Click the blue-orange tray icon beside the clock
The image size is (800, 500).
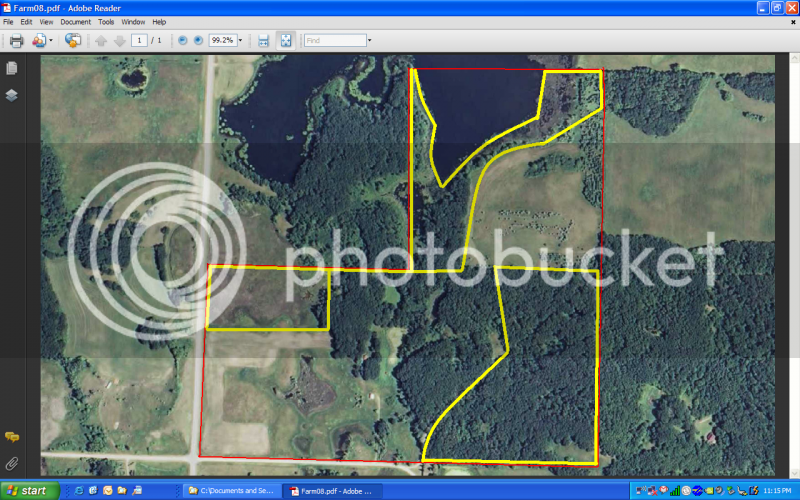coord(754,491)
